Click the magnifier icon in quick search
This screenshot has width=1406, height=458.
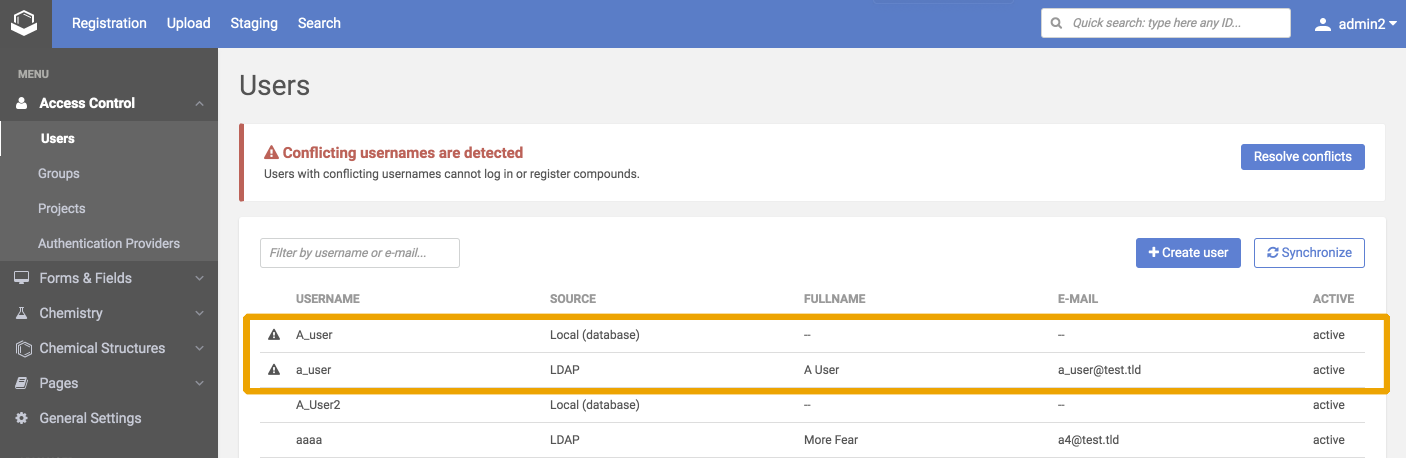(x=1057, y=23)
